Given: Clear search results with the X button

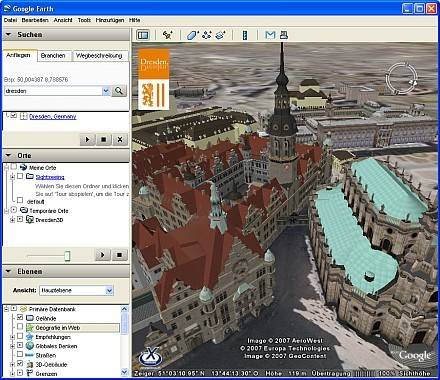Looking at the screenshot, I should point(120,139).
